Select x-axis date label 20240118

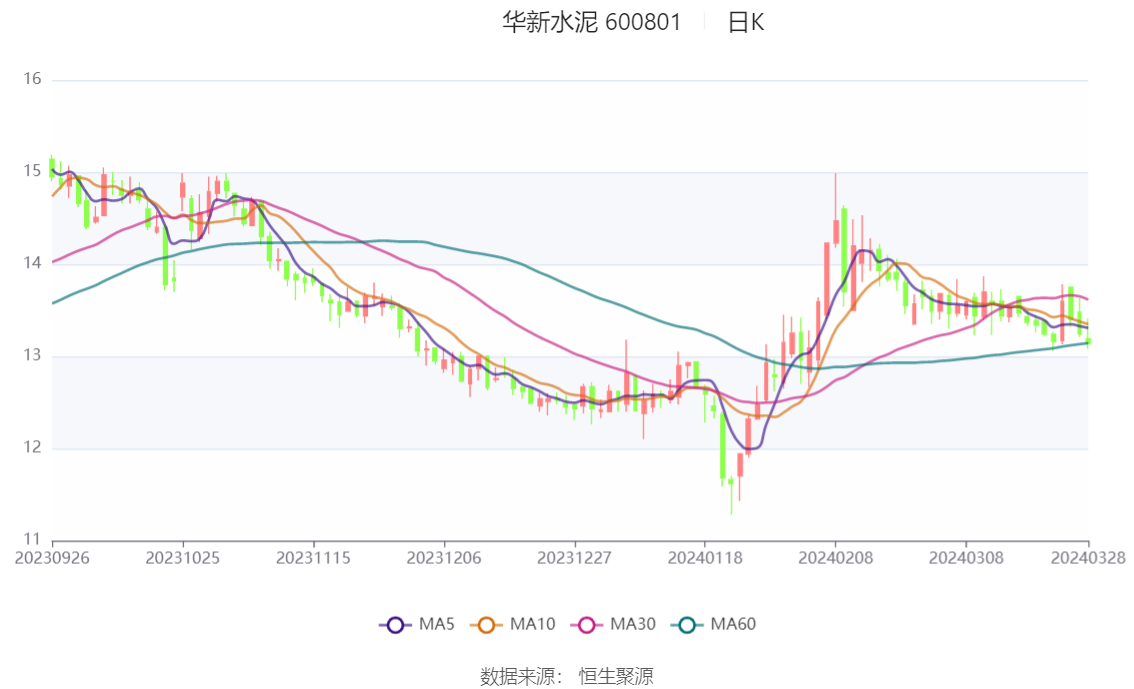coord(705,558)
